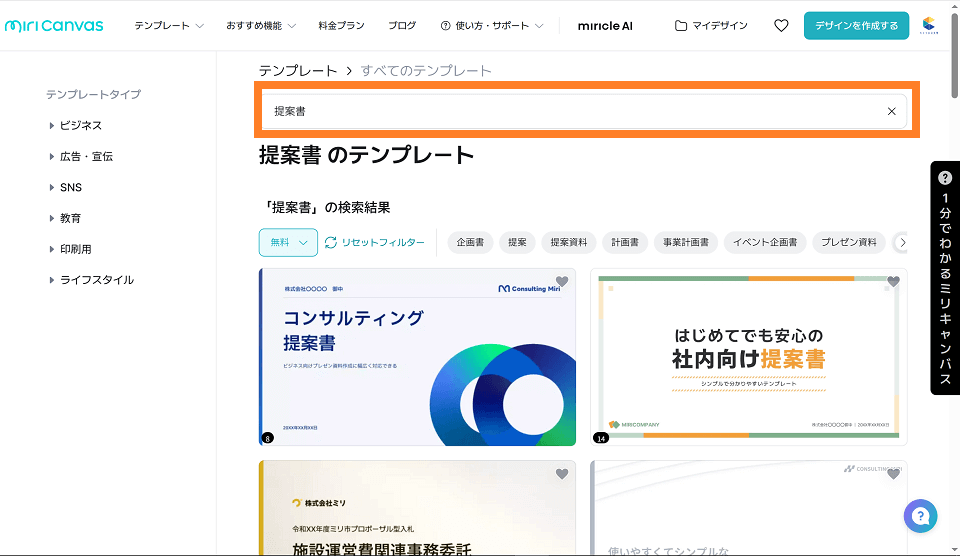This screenshot has width=960, height=556.
Task: Click the デザインを作成する button
Action: 856,25
